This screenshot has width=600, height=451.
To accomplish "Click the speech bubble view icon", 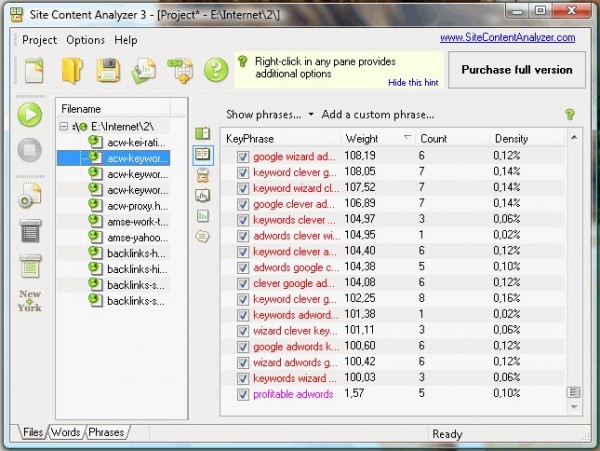I will tap(202, 236).
